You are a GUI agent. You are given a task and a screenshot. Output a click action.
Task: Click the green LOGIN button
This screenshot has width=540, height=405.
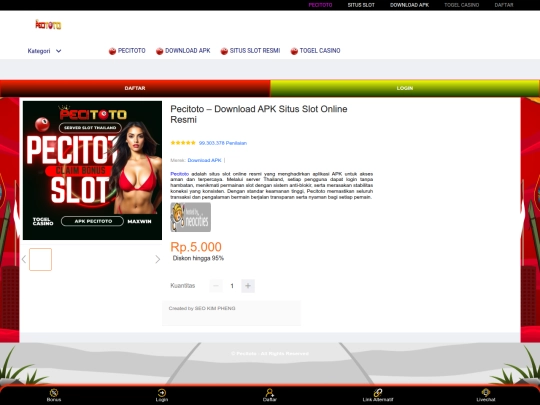click(x=405, y=88)
